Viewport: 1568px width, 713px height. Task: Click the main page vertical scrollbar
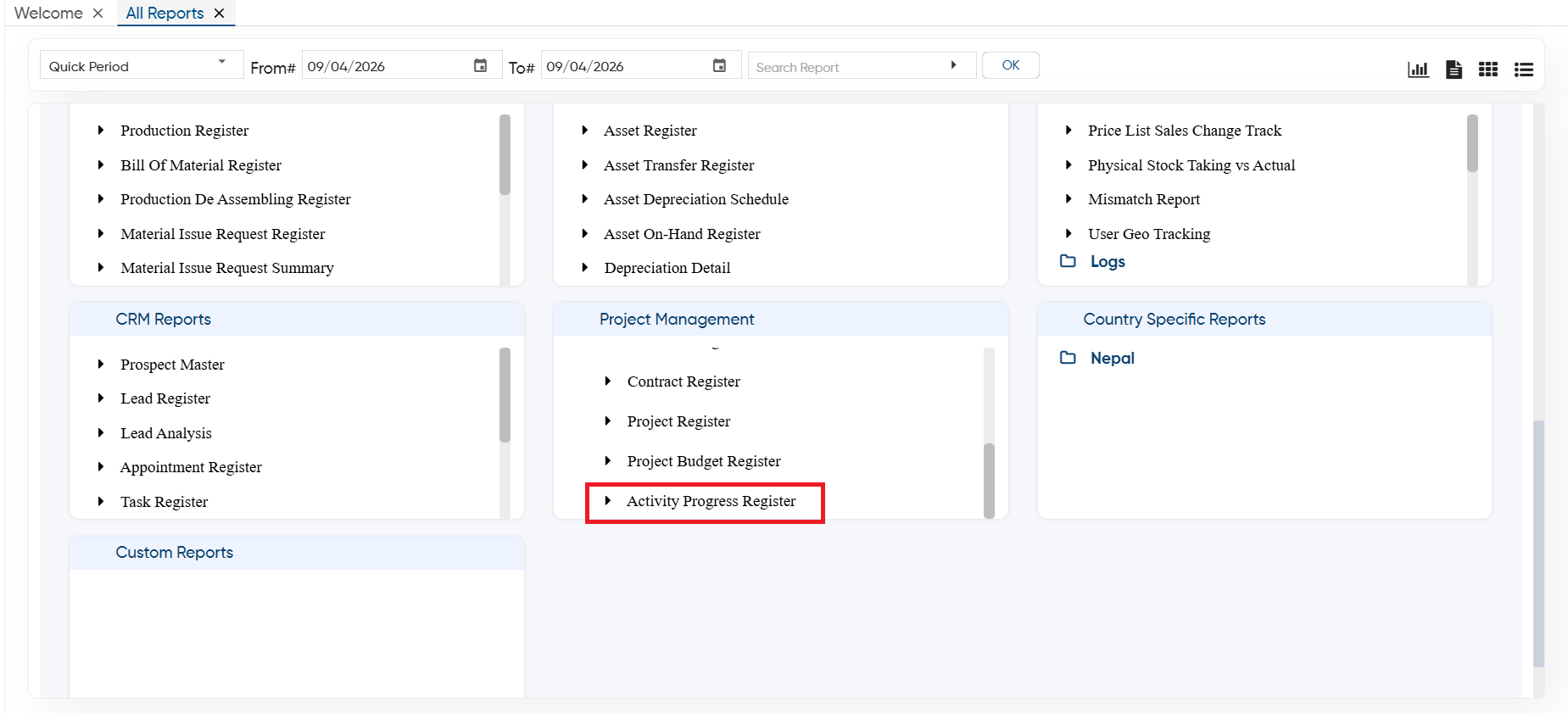click(x=1538, y=543)
